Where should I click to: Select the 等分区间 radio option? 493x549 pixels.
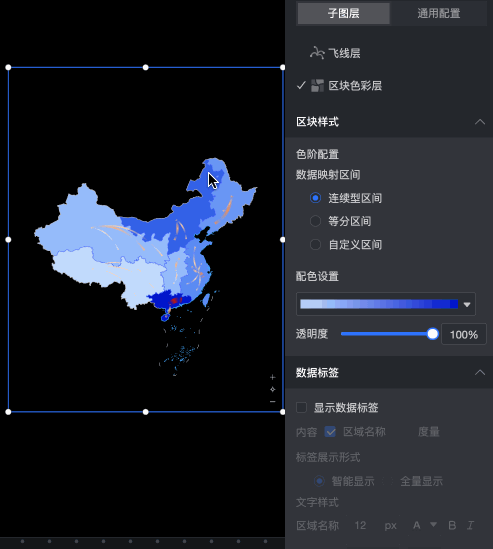click(315, 221)
